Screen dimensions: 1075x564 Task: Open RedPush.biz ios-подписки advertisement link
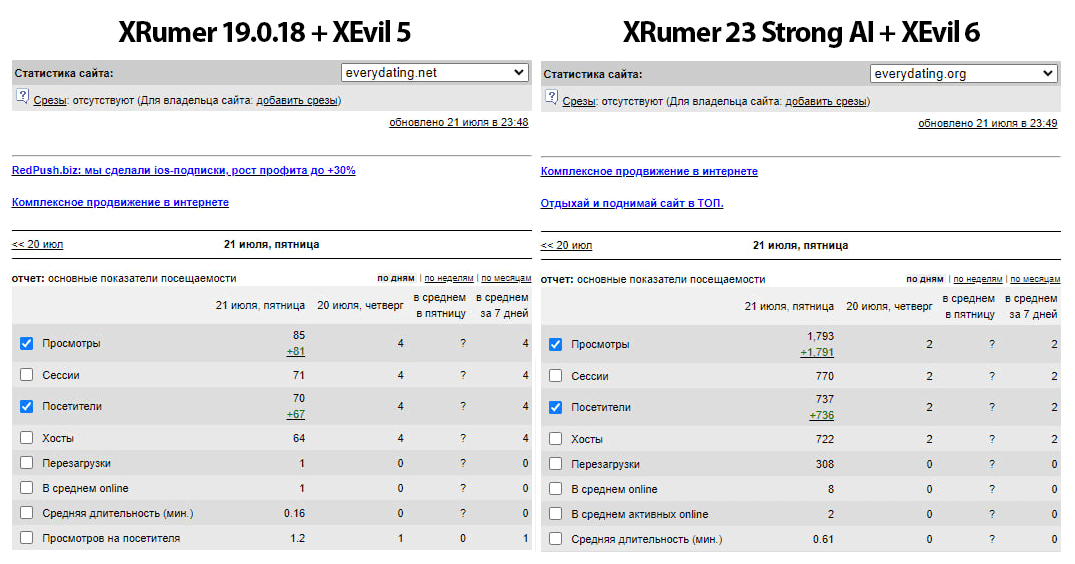pyautogui.click(x=183, y=171)
